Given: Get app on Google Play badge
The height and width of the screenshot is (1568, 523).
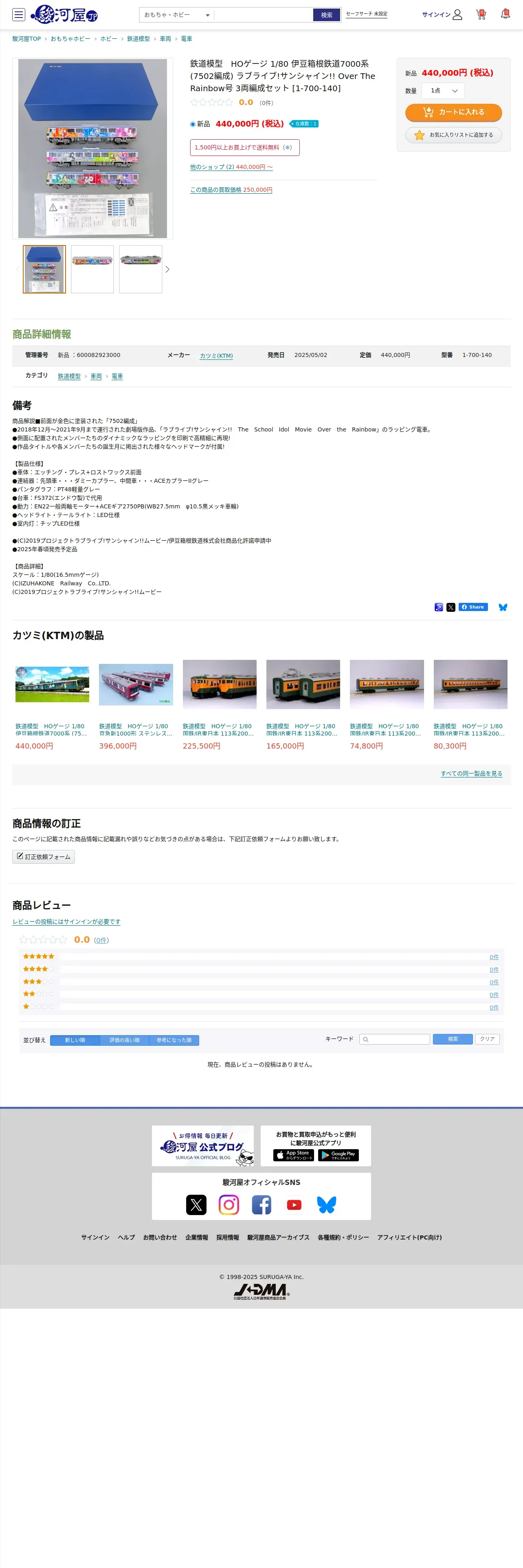Looking at the screenshot, I should 338,1155.
